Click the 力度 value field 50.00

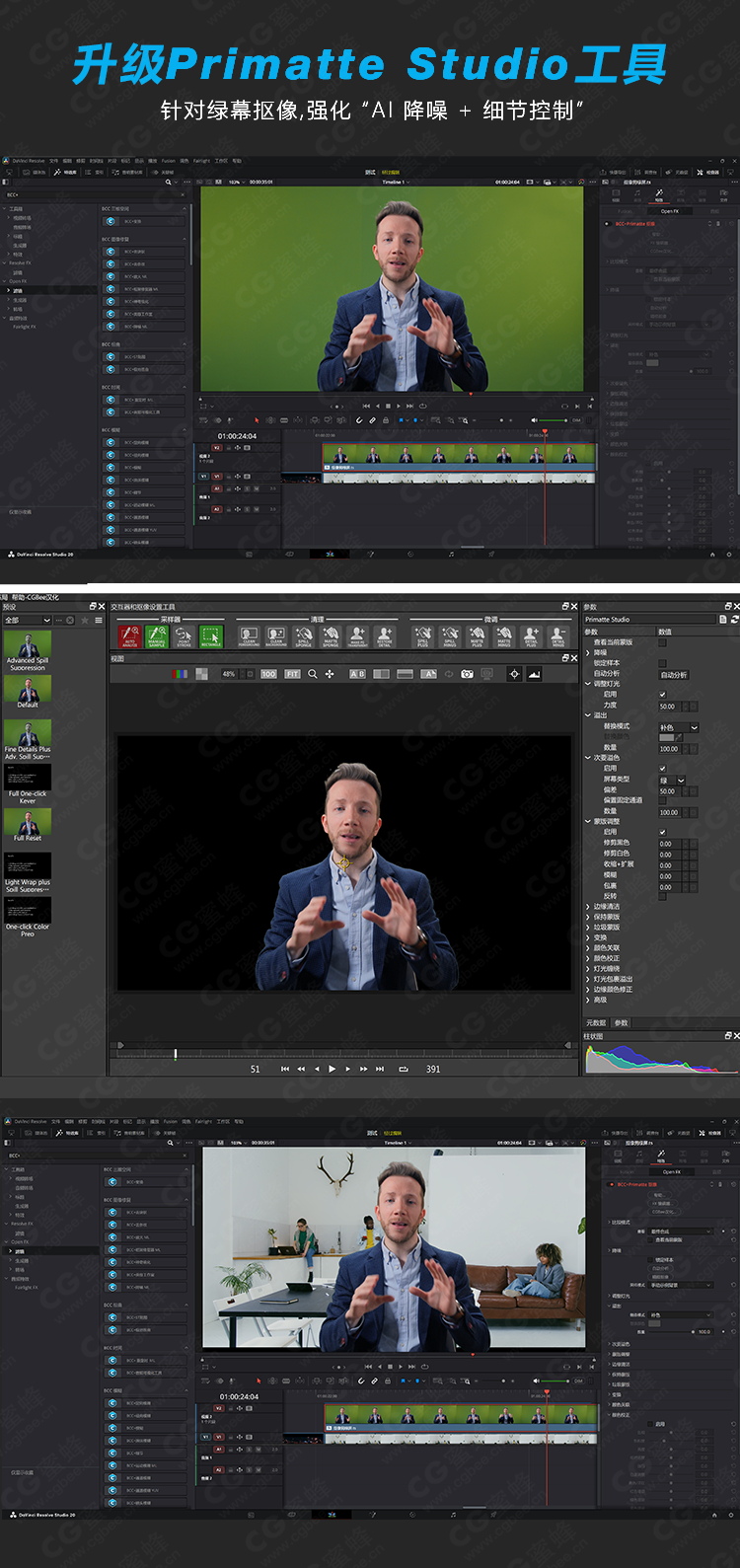click(669, 706)
